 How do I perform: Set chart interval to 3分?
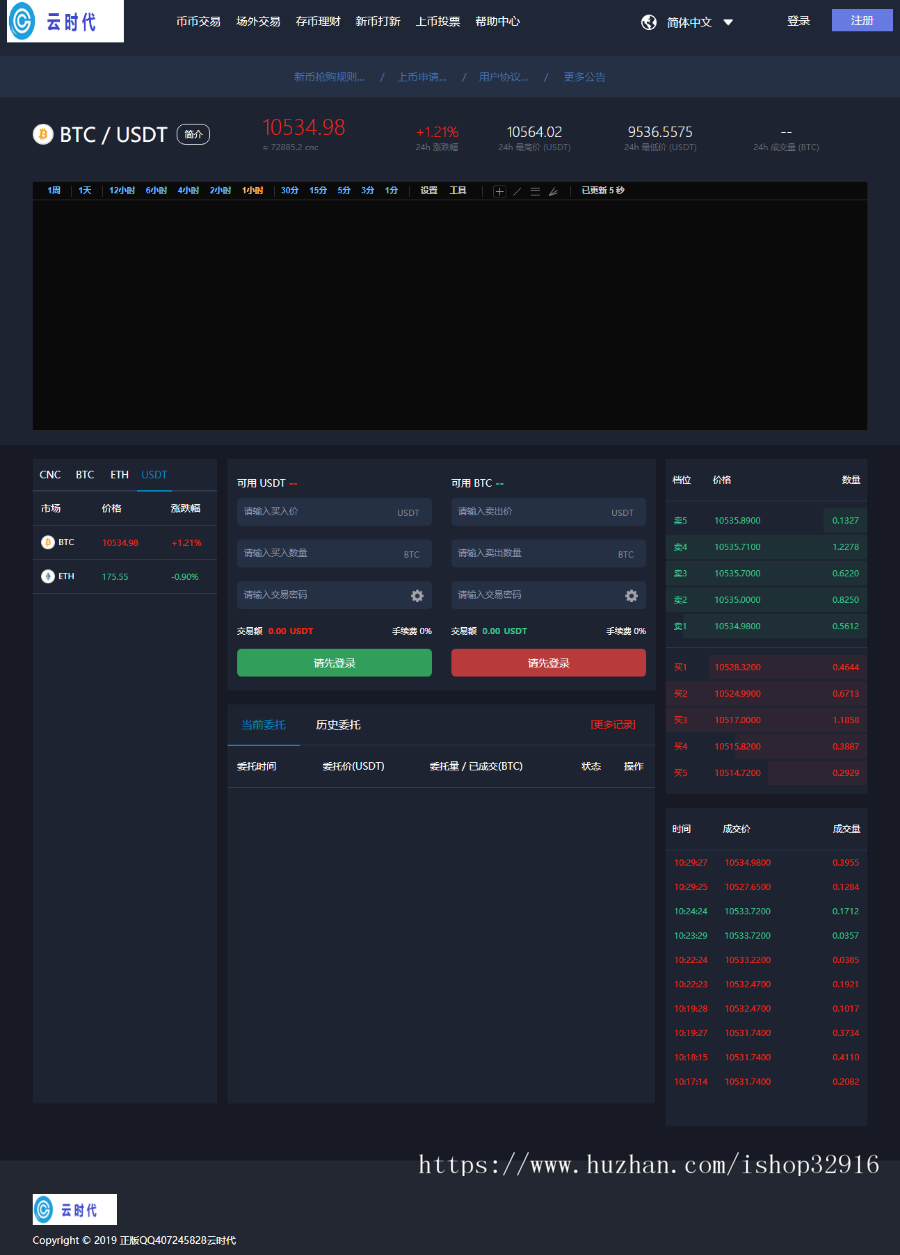coord(368,190)
